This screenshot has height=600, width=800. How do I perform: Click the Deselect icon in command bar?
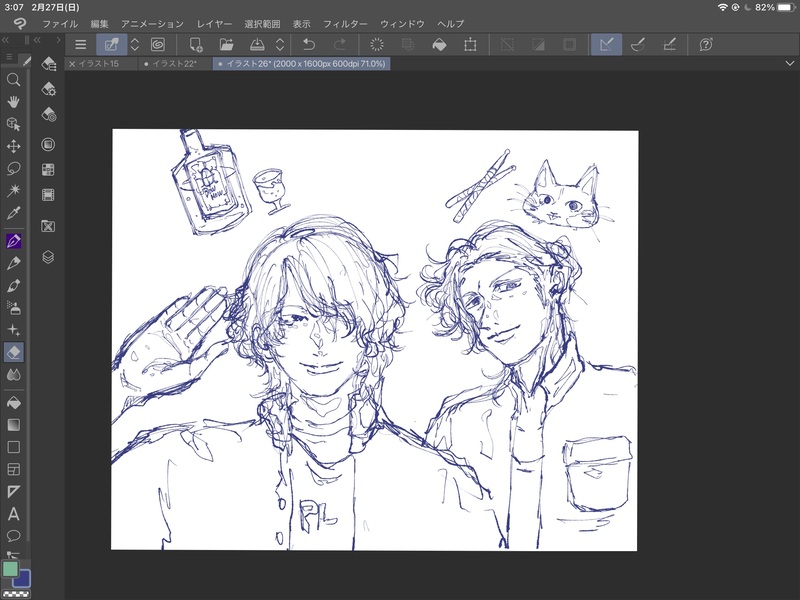click(x=507, y=44)
